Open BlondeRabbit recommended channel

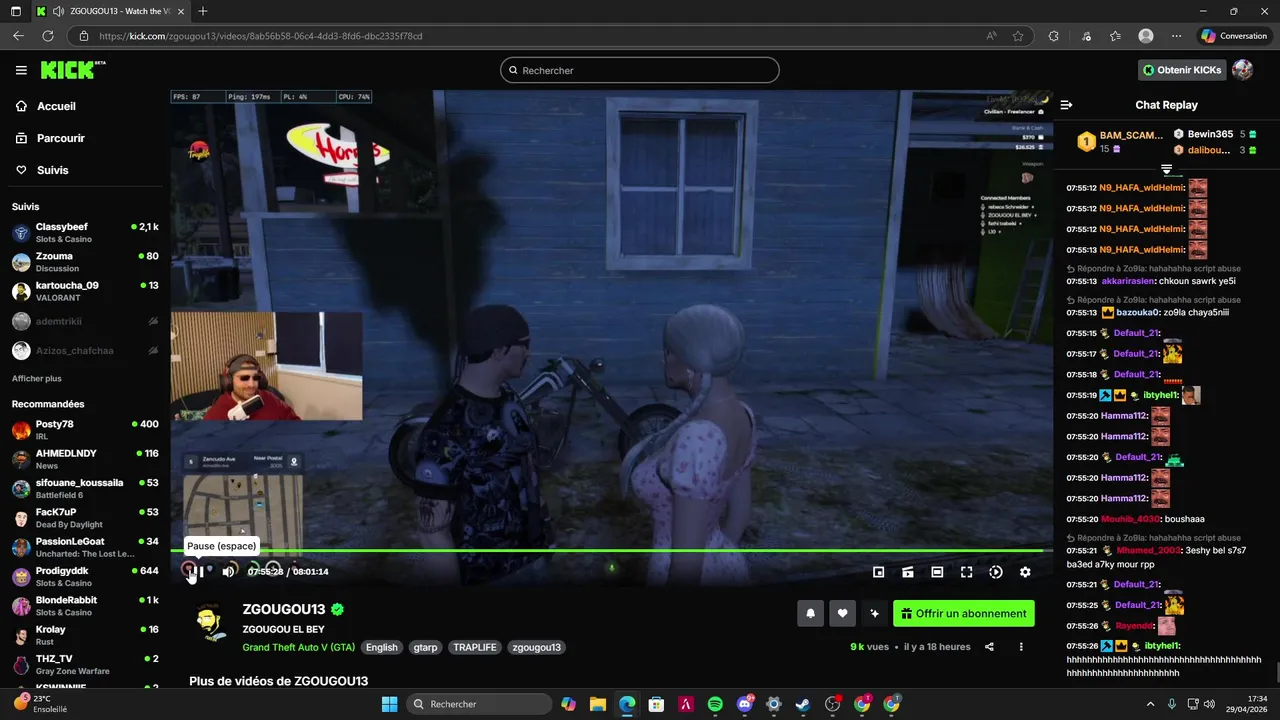click(x=85, y=606)
